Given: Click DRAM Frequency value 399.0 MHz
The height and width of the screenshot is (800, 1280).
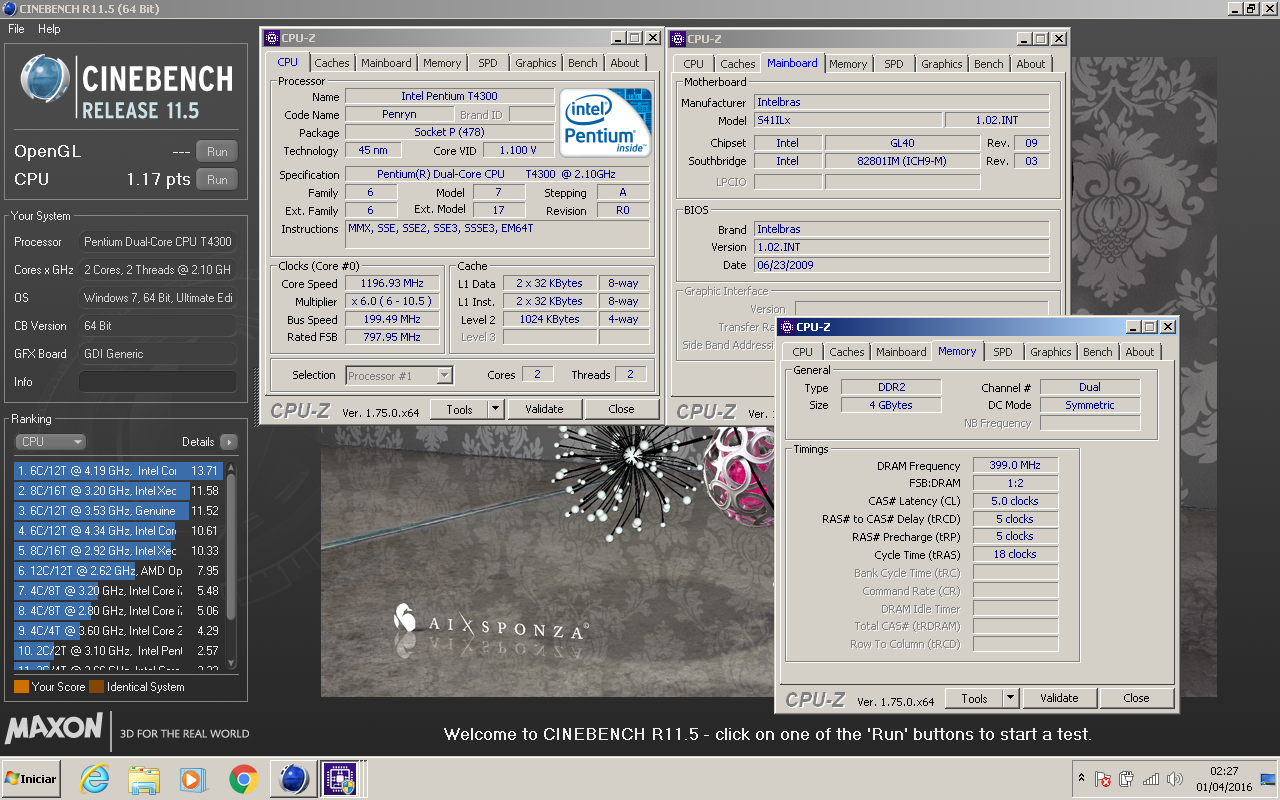Looking at the screenshot, I should [1015, 466].
